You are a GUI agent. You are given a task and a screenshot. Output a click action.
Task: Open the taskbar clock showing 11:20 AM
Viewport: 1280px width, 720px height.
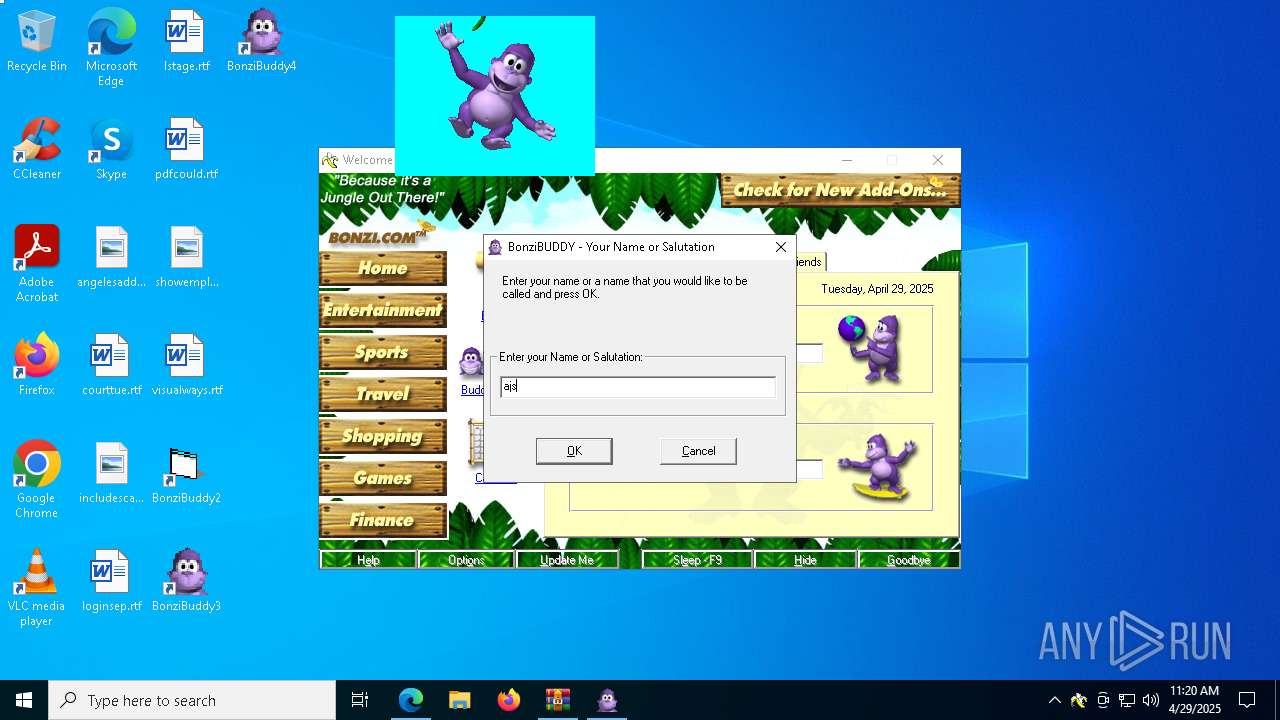click(1195, 700)
